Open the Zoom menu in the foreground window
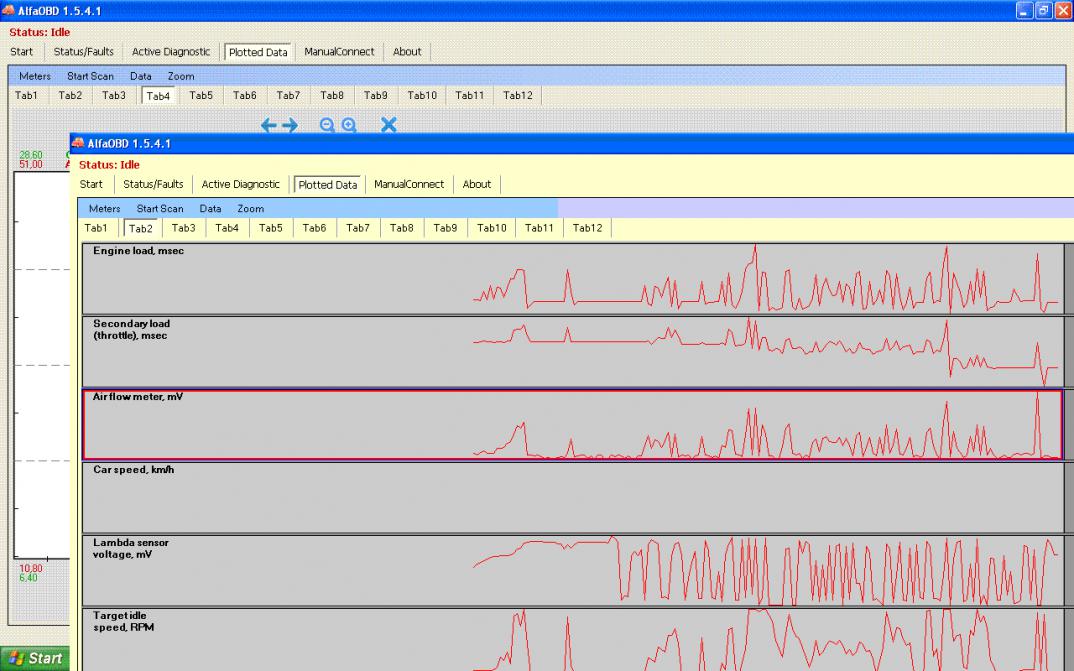Image resolution: width=1074 pixels, height=671 pixels. [x=251, y=209]
